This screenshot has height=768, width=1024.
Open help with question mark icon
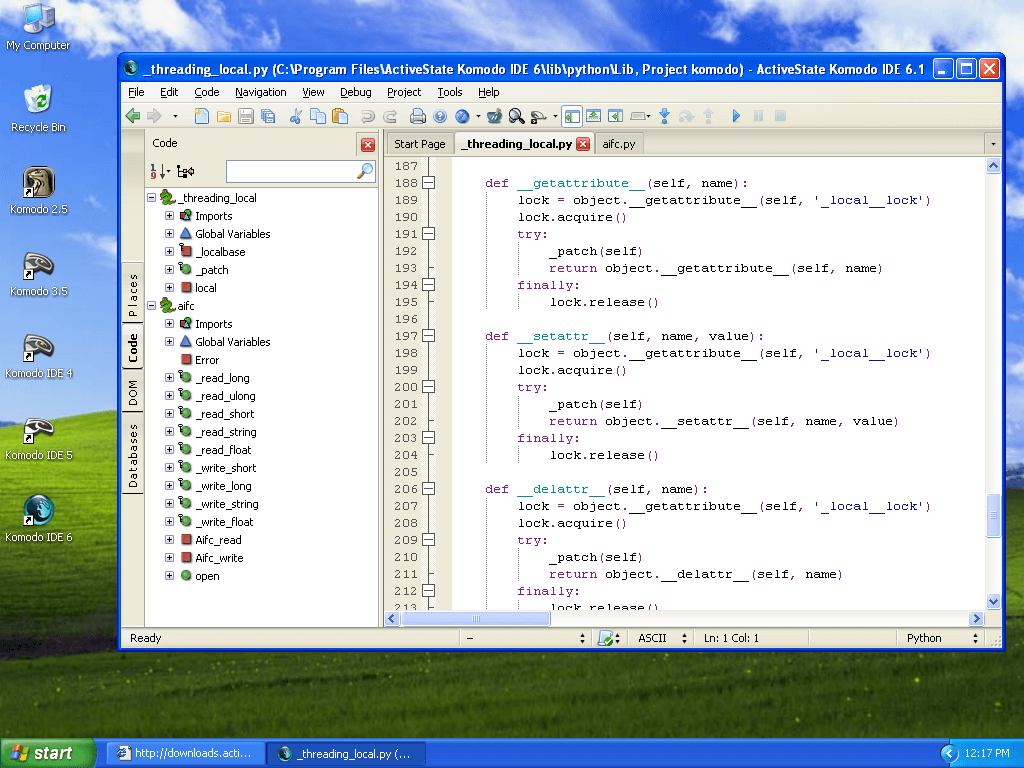pos(440,116)
